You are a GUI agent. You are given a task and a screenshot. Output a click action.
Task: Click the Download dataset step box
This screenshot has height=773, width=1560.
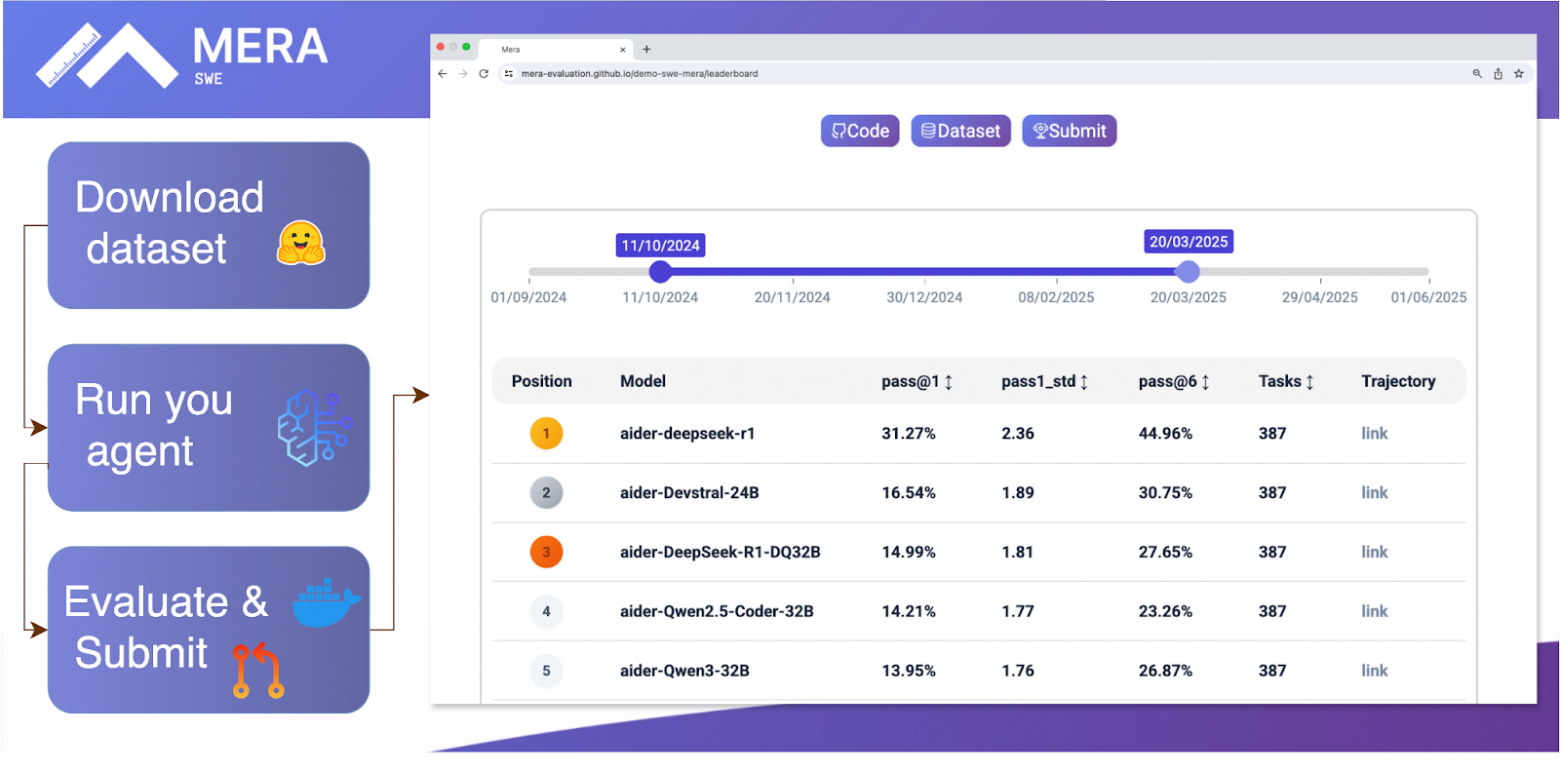[209, 225]
